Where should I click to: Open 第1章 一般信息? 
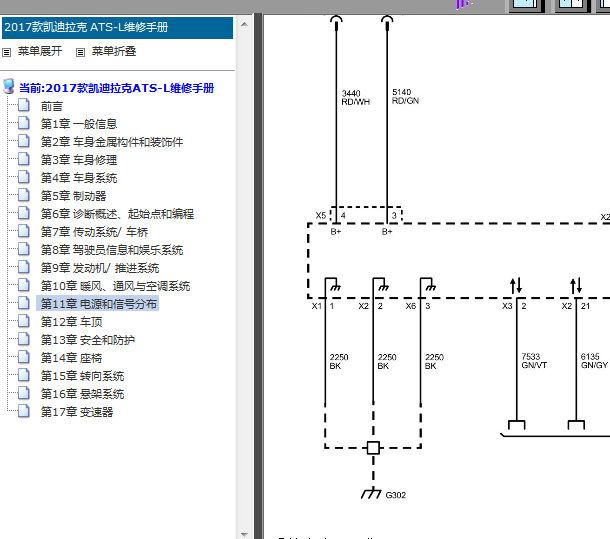pyautogui.click(x=79, y=124)
